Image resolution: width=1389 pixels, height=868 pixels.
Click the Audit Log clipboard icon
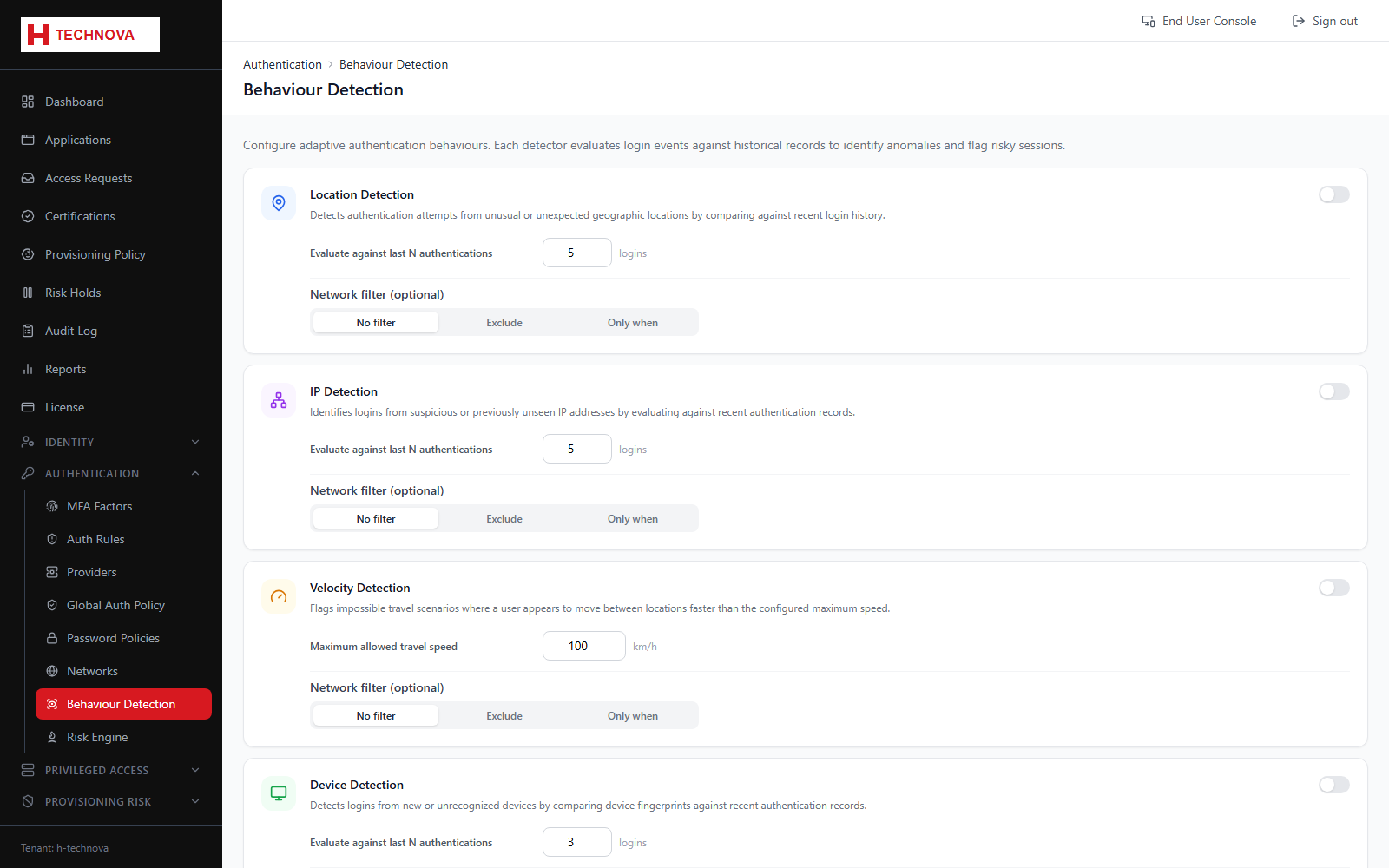click(x=28, y=331)
